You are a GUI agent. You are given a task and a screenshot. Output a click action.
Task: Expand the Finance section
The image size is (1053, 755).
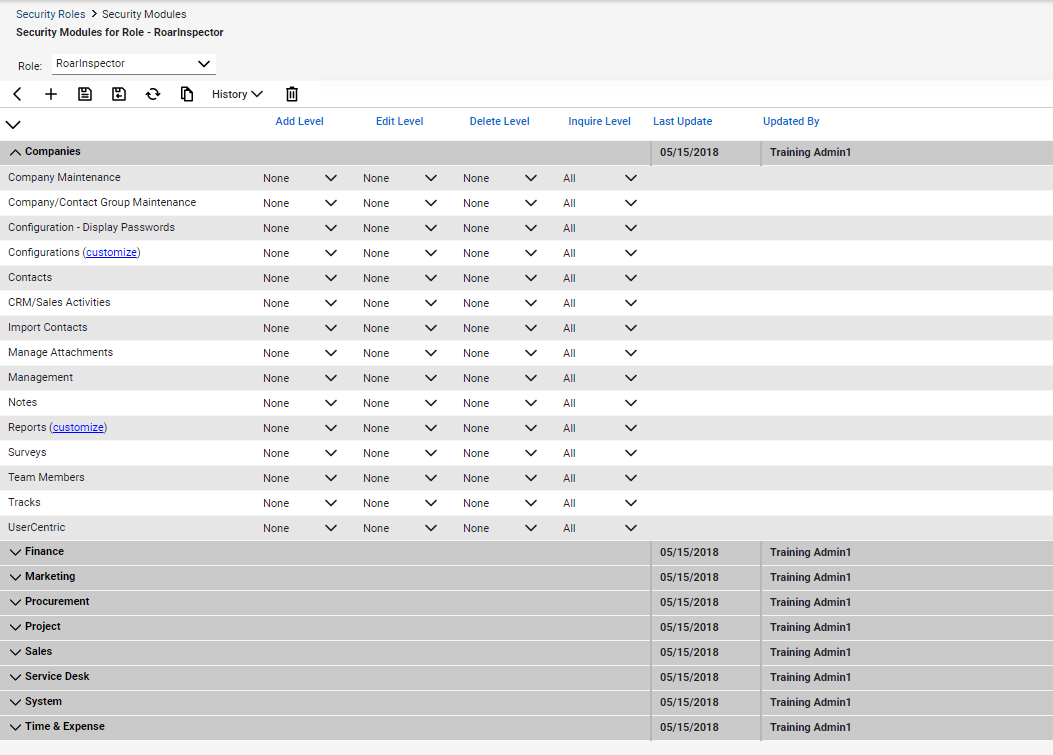[x=15, y=551]
